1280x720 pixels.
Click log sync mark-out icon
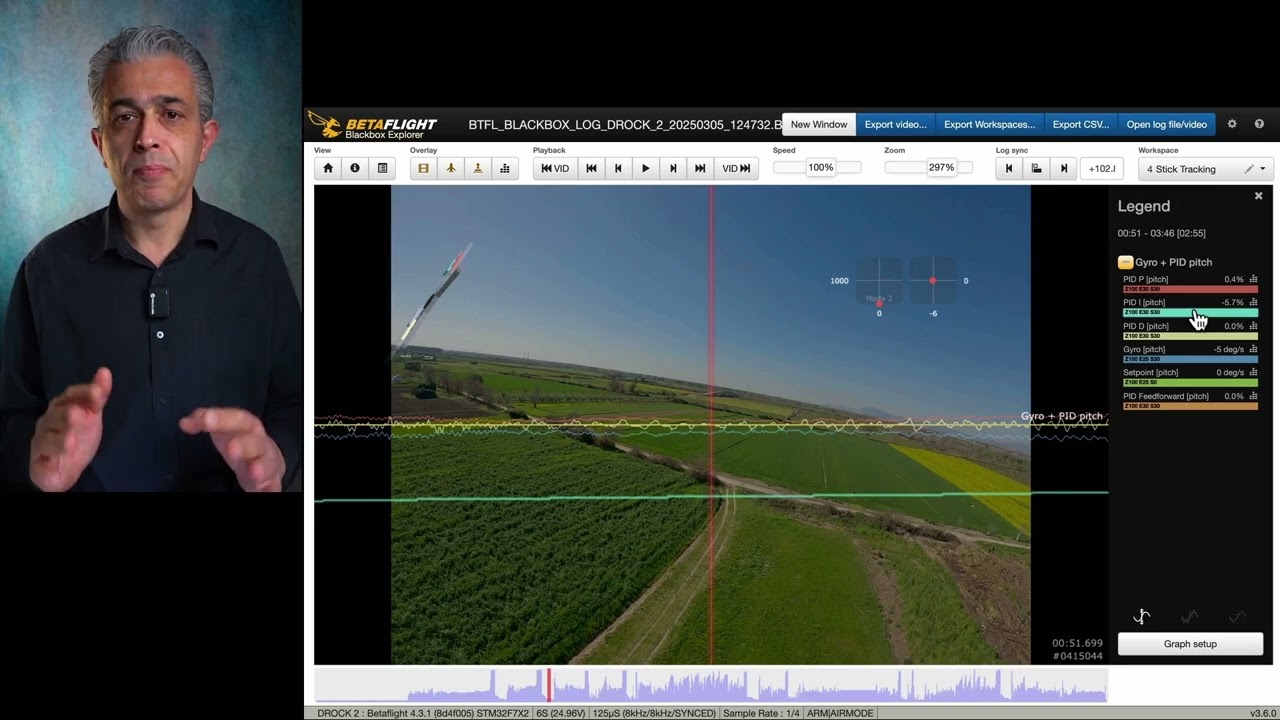point(1064,168)
